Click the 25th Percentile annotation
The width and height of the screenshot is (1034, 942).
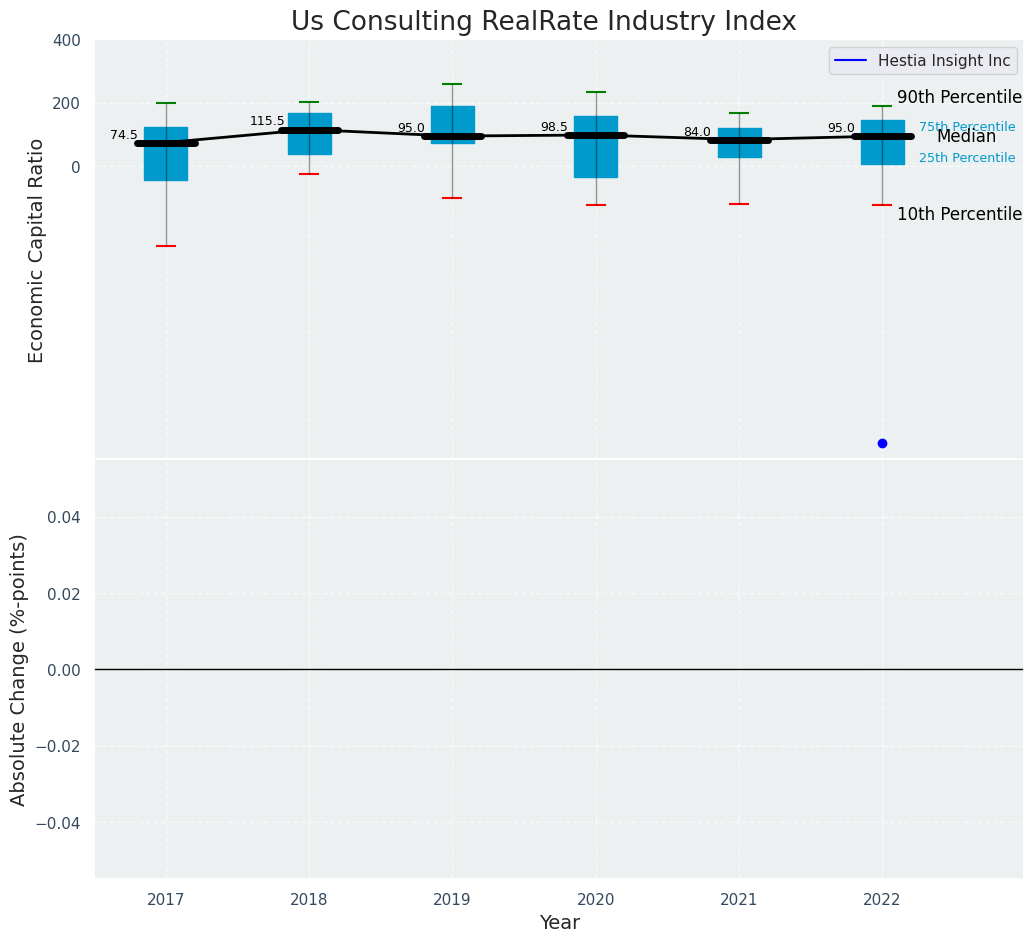tap(966, 158)
